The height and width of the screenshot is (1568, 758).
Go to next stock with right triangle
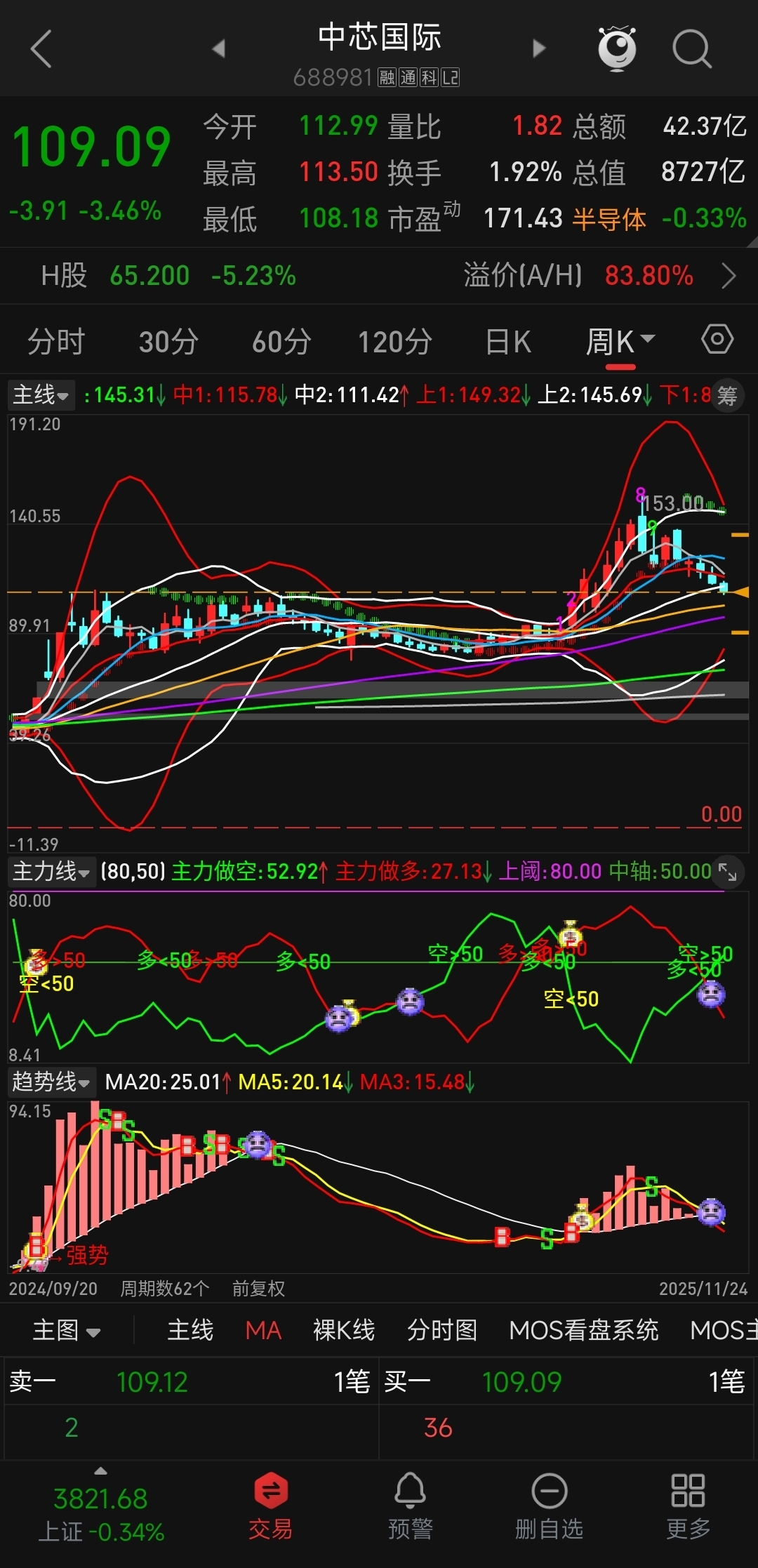click(539, 48)
